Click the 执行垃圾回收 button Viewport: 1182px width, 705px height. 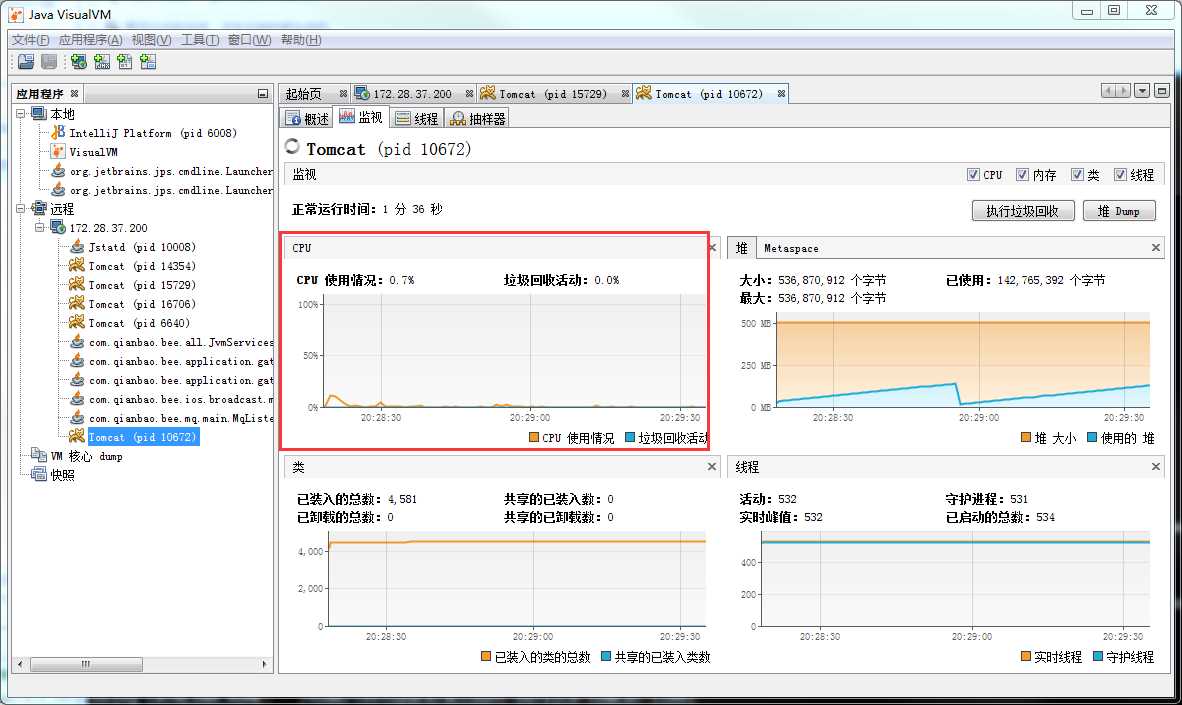coord(1022,211)
